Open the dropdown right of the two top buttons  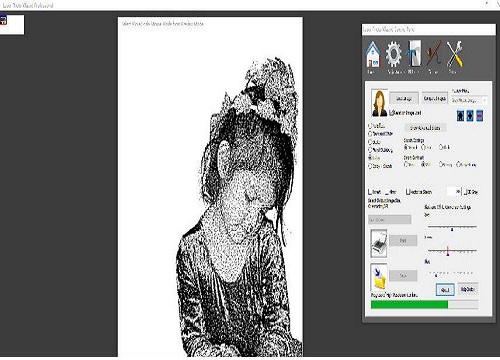tap(469, 100)
